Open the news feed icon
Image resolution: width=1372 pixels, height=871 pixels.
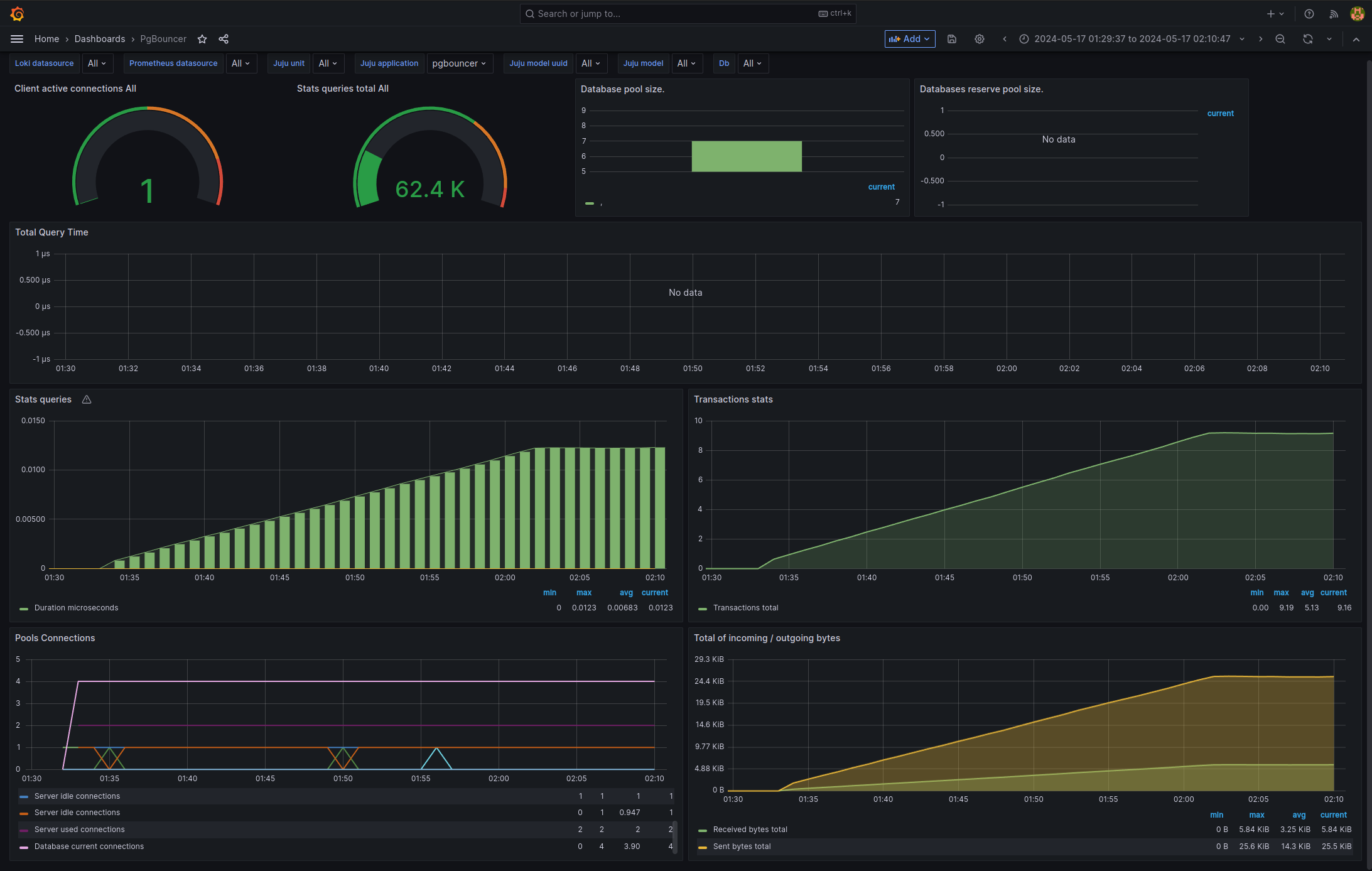click(1334, 14)
